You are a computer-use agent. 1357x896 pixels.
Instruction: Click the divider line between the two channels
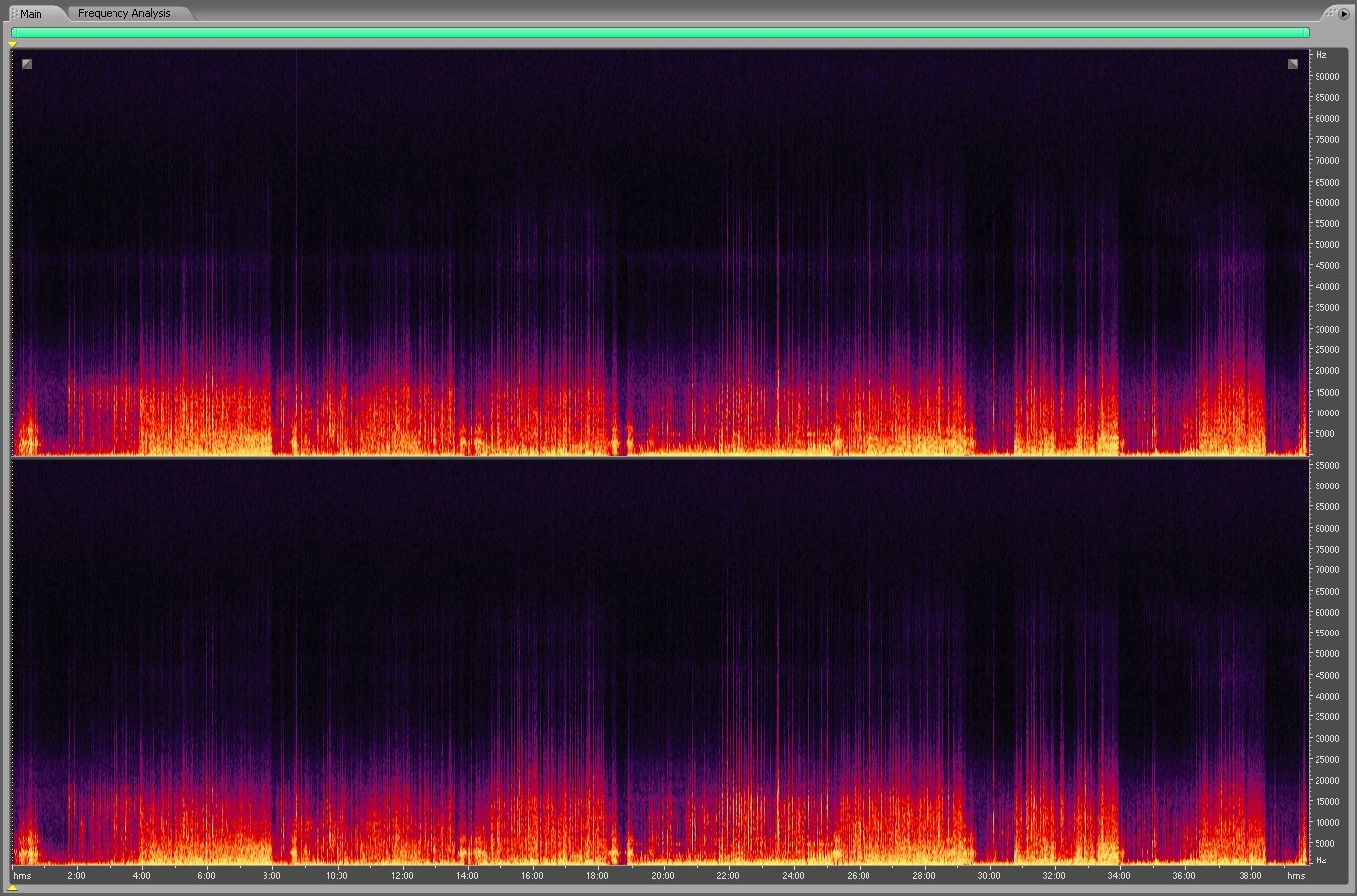coord(659,457)
